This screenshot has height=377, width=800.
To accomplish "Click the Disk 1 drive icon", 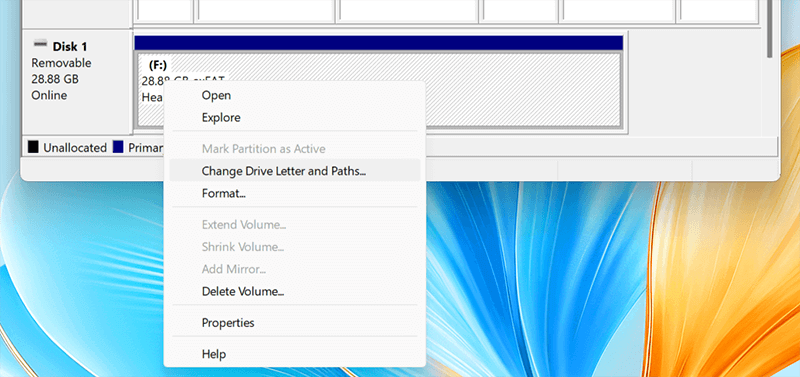I will (40, 43).
